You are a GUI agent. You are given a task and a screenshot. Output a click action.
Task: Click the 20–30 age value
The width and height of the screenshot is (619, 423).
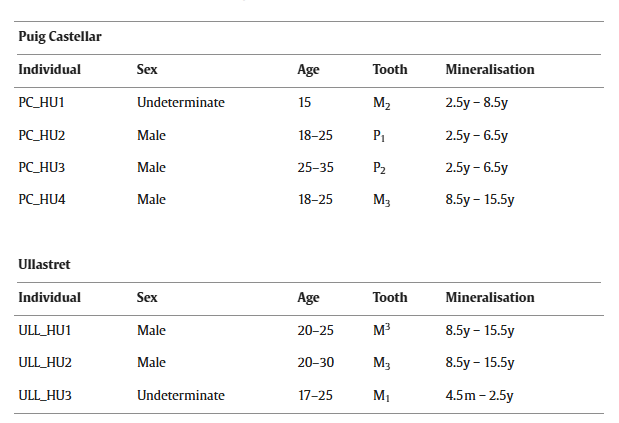click(316, 362)
